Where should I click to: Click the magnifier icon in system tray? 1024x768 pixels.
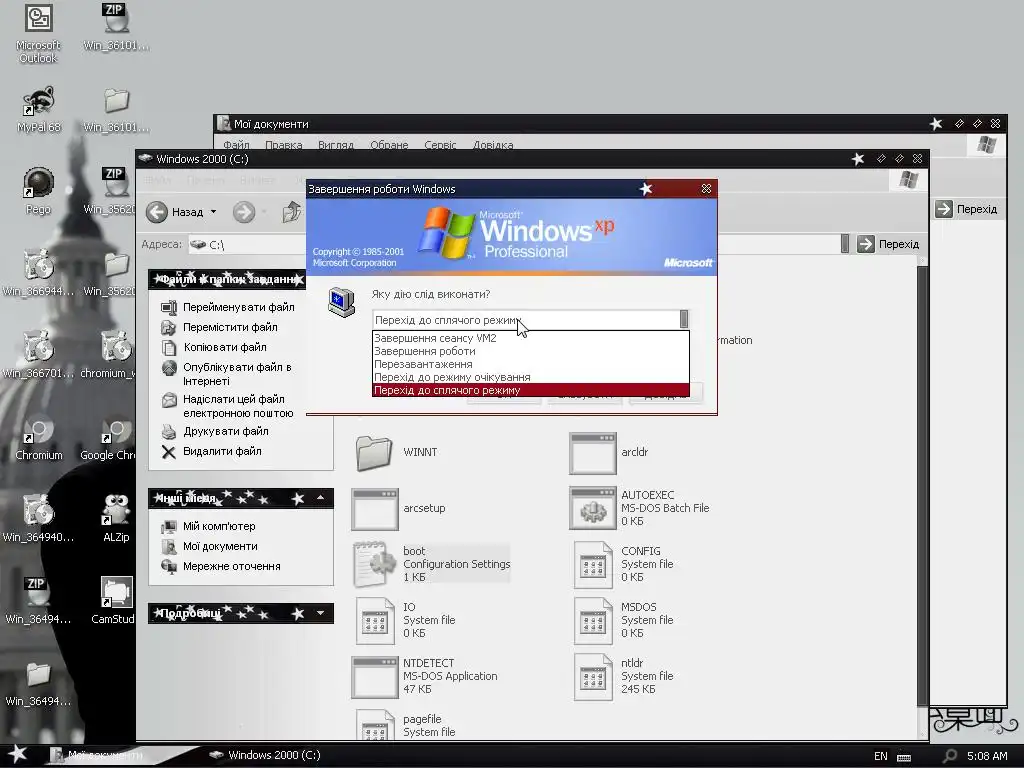pyautogui.click(x=950, y=756)
